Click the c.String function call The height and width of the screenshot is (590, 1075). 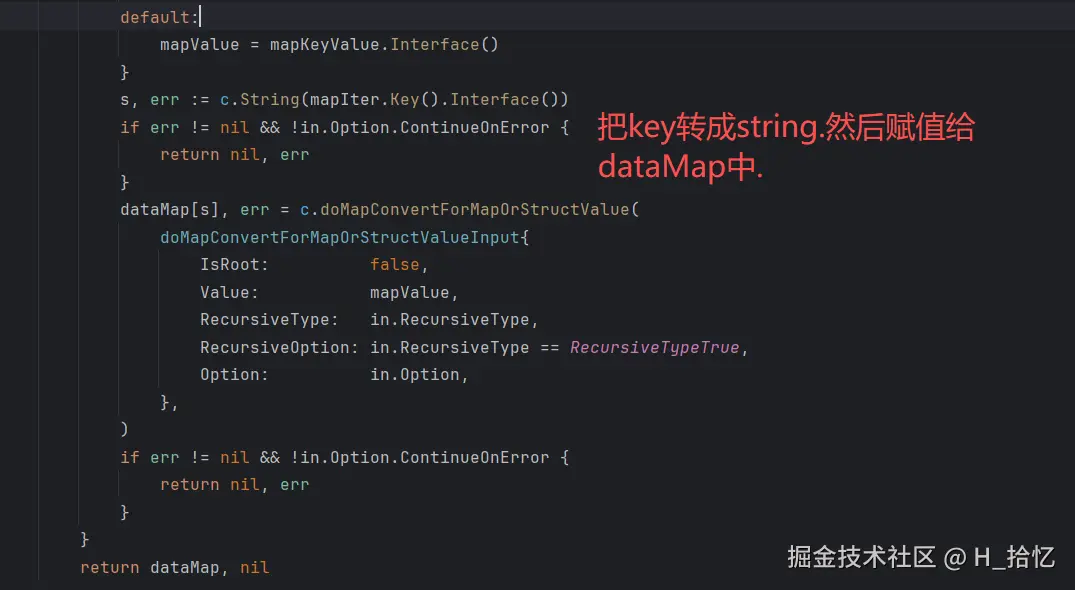click(x=259, y=100)
